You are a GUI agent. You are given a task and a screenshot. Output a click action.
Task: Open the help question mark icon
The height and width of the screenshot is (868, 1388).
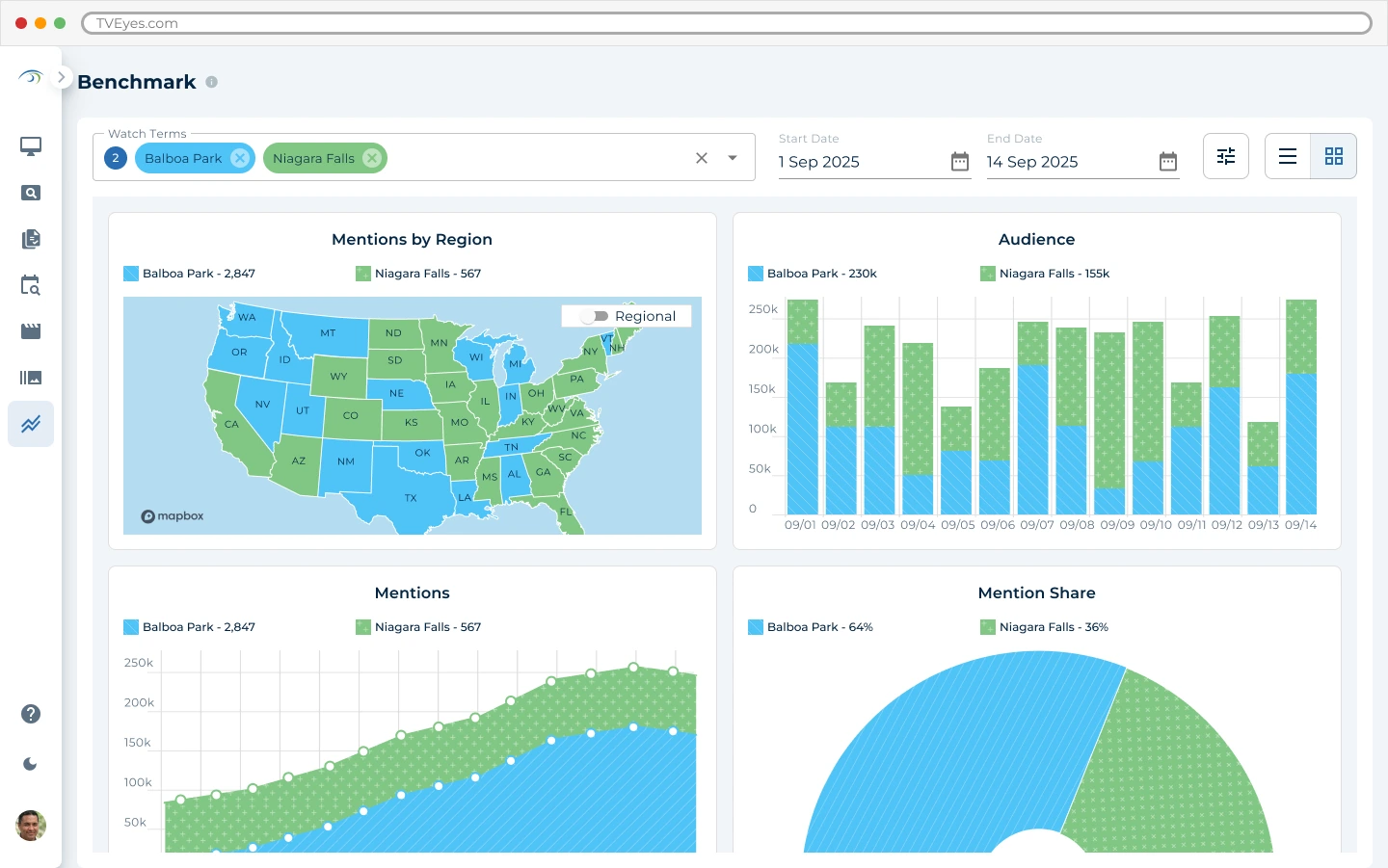pos(31,714)
